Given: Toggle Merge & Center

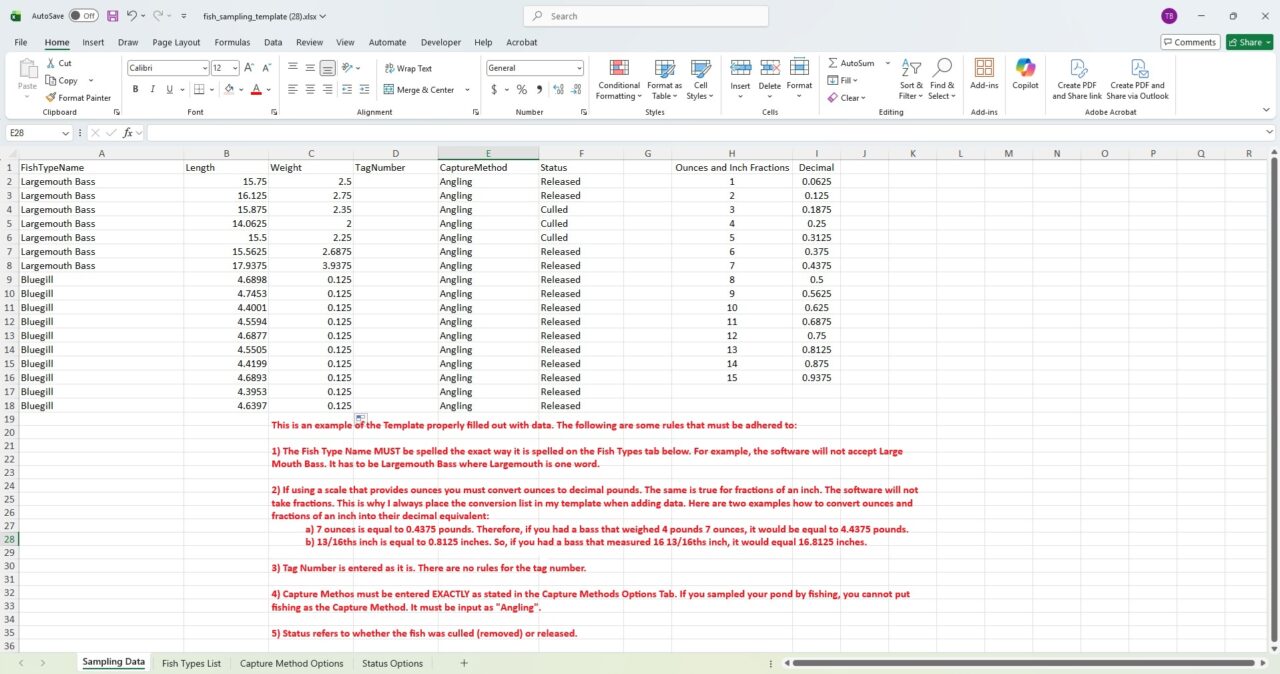Looking at the screenshot, I should 419,89.
